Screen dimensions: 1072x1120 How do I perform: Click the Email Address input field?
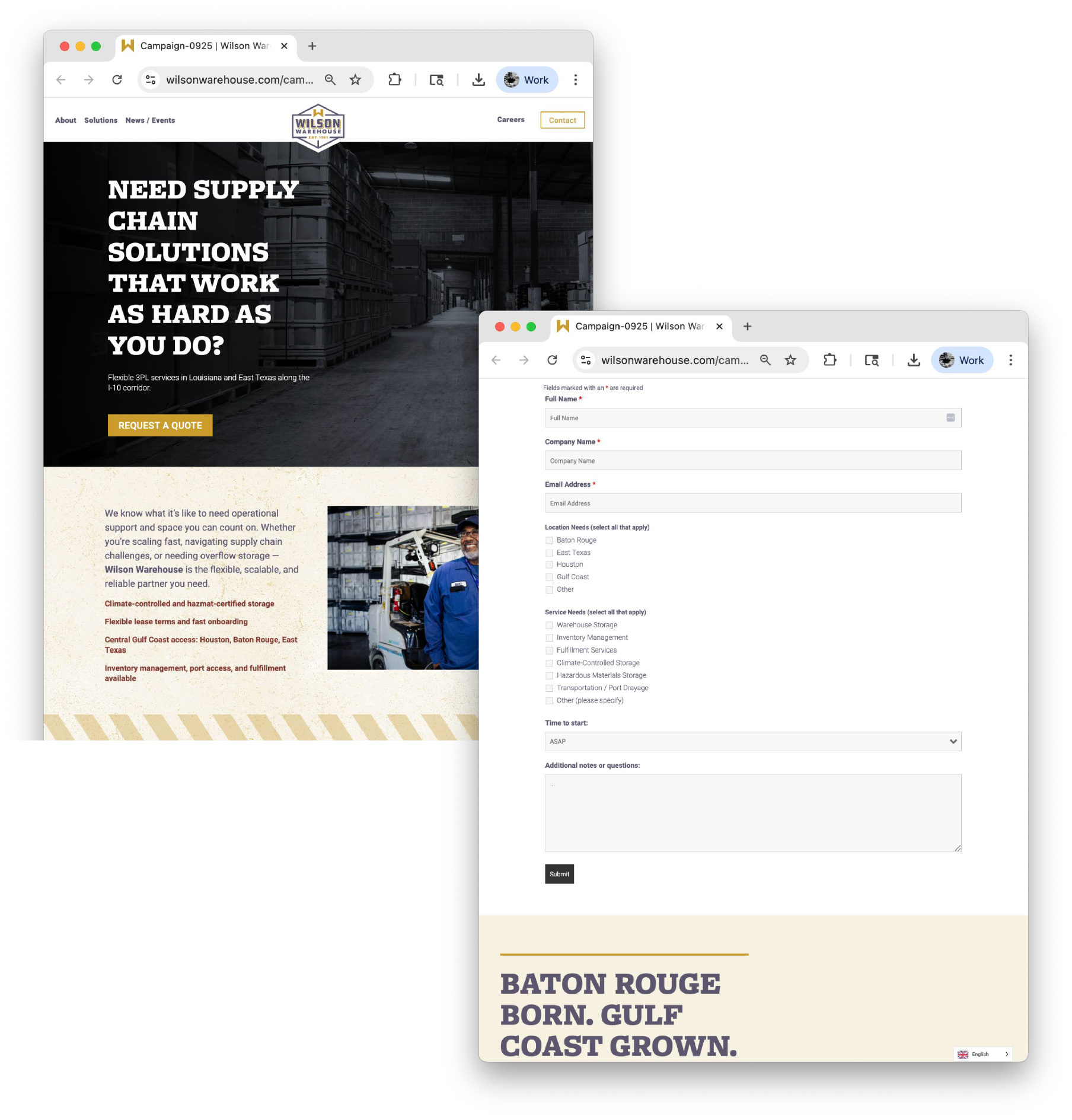click(x=753, y=503)
